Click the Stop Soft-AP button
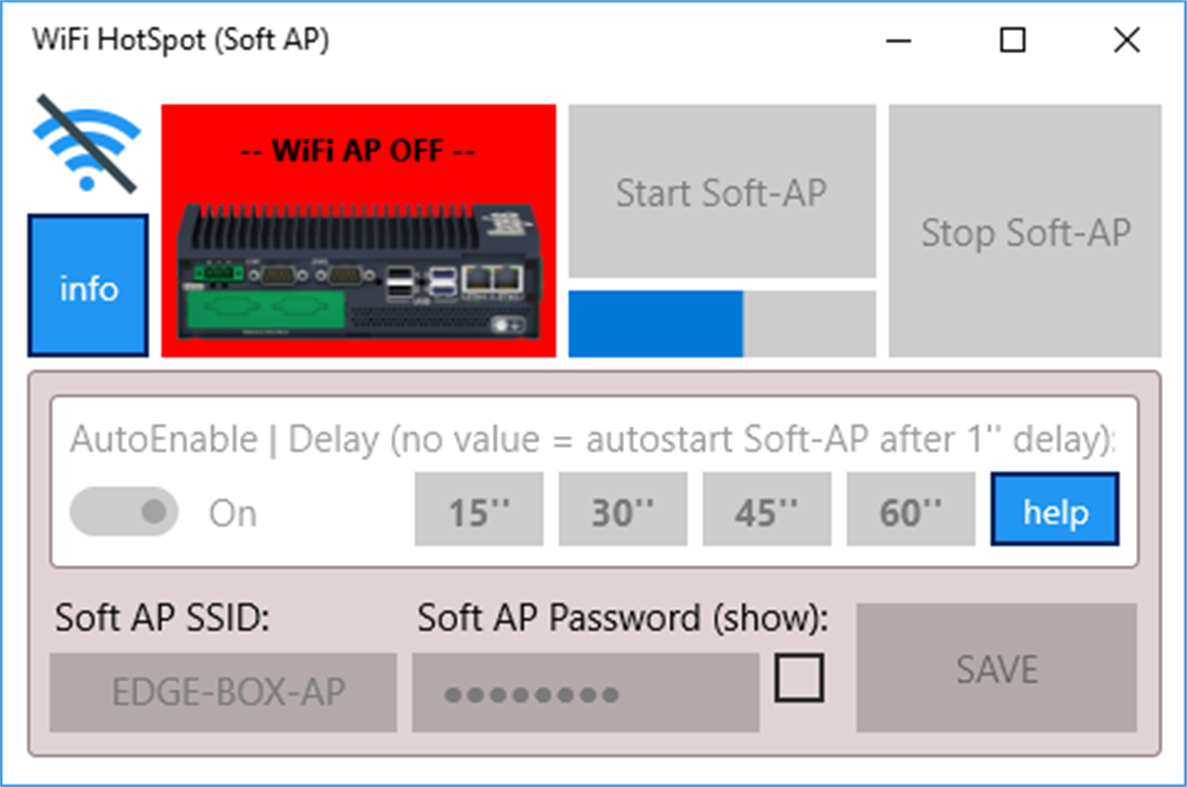This screenshot has height=787, width=1187. (x=1024, y=232)
